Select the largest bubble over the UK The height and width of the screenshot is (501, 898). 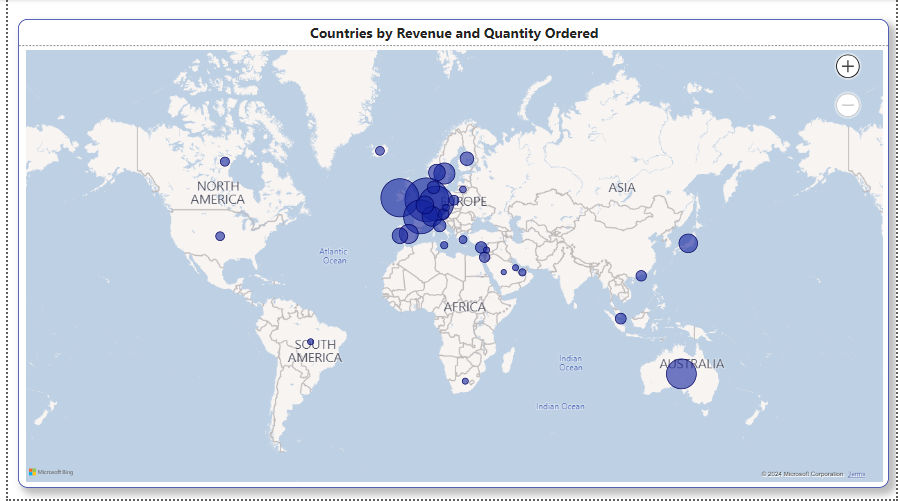(x=398, y=197)
